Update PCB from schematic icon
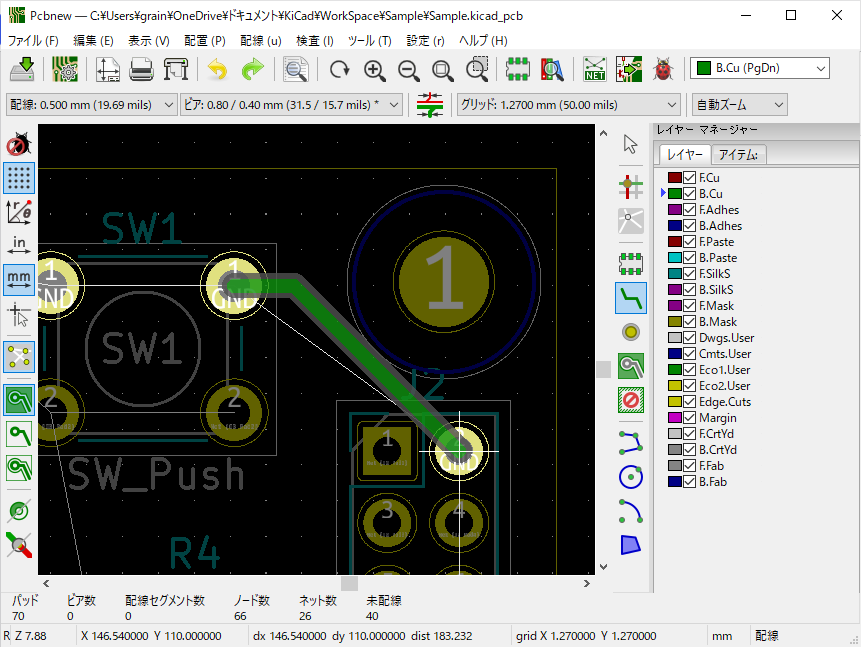 click(x=629, y=69)
